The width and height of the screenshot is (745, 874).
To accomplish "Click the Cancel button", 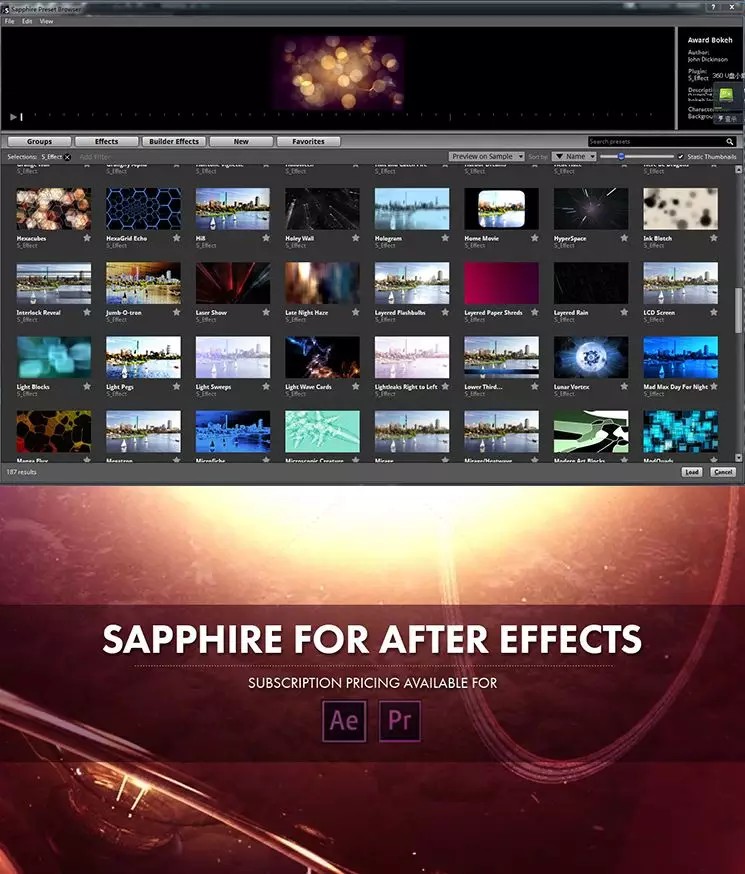I will click(x=722, y=472).
